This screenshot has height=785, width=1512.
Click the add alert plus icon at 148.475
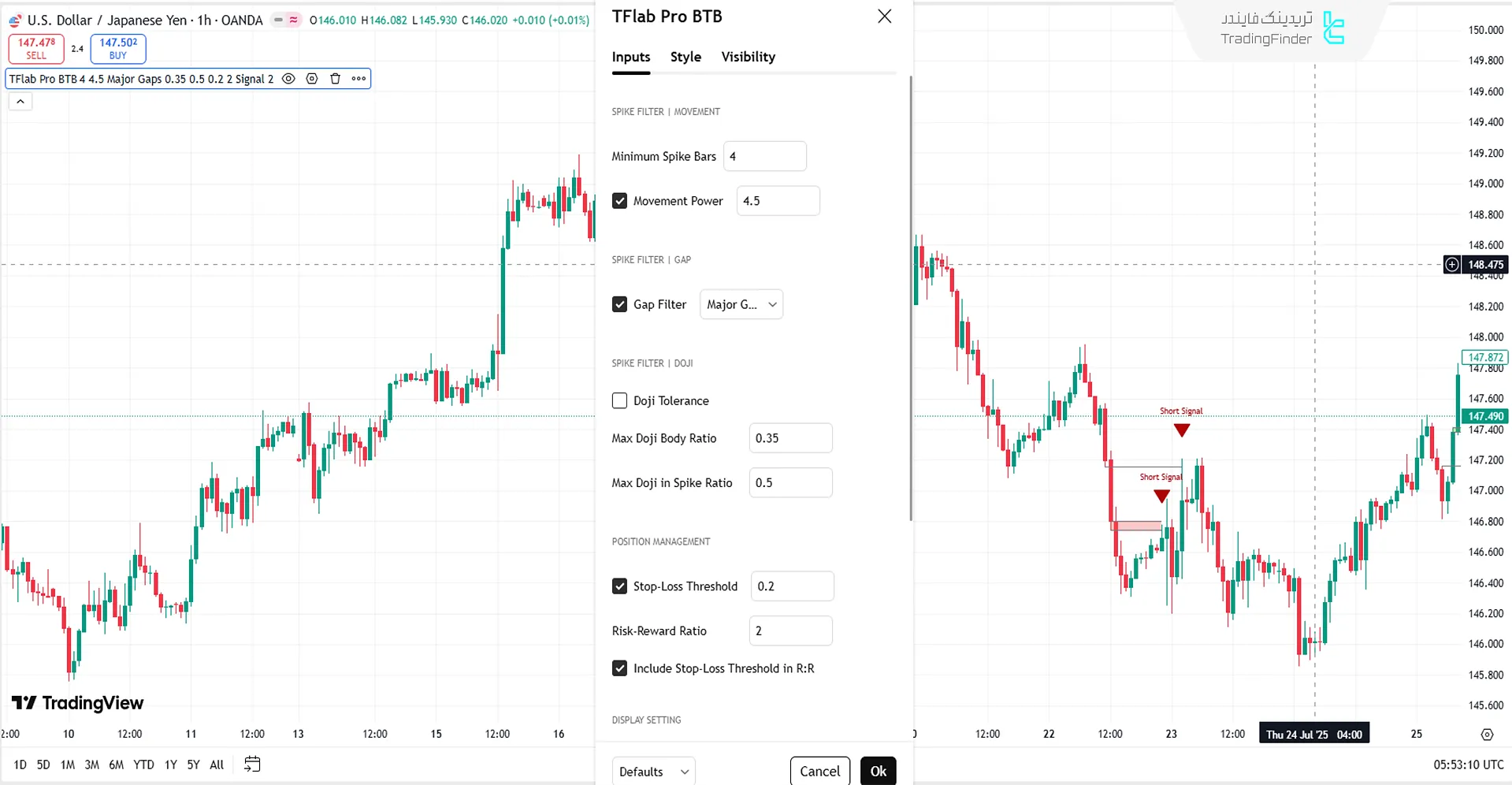pyautogui.click(x=1451, y=264)
